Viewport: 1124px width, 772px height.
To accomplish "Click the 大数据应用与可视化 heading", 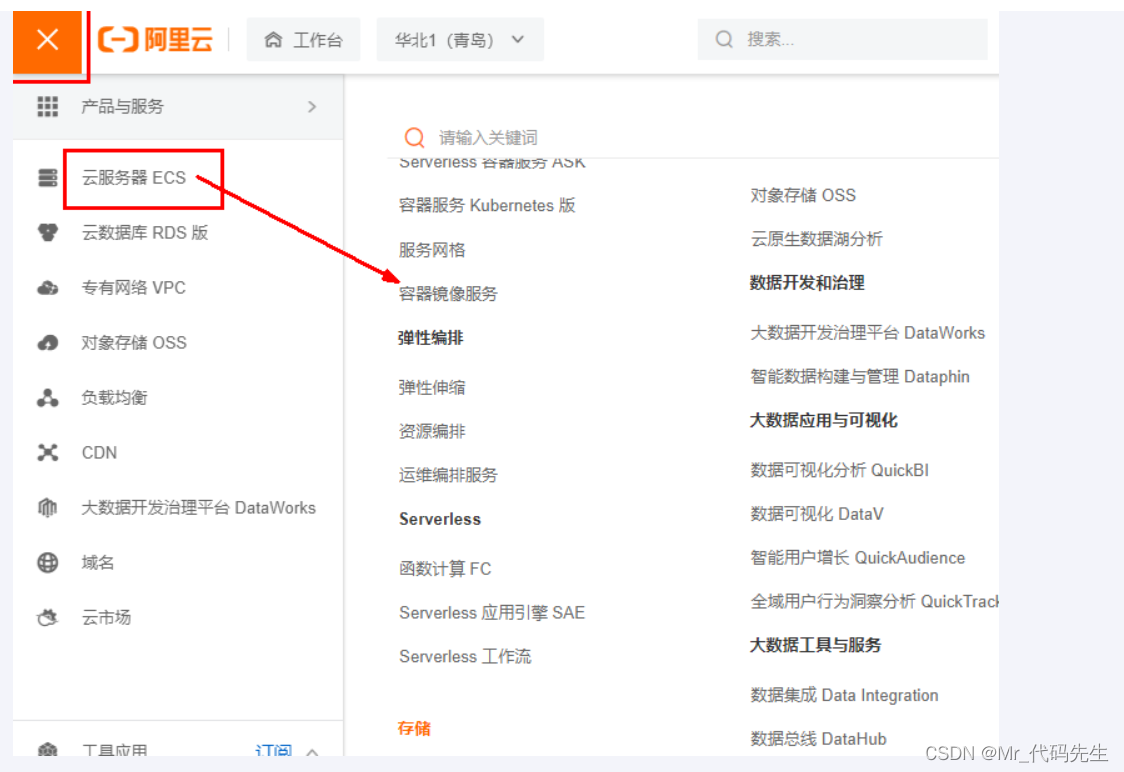I will [824, 421].
